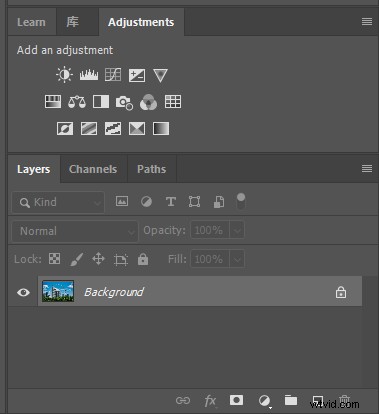The width and height of the screenshot is (379, 414).
Task: Add a Color Balance adjustment
Action: pyautogui.click(x=77, y=102)
